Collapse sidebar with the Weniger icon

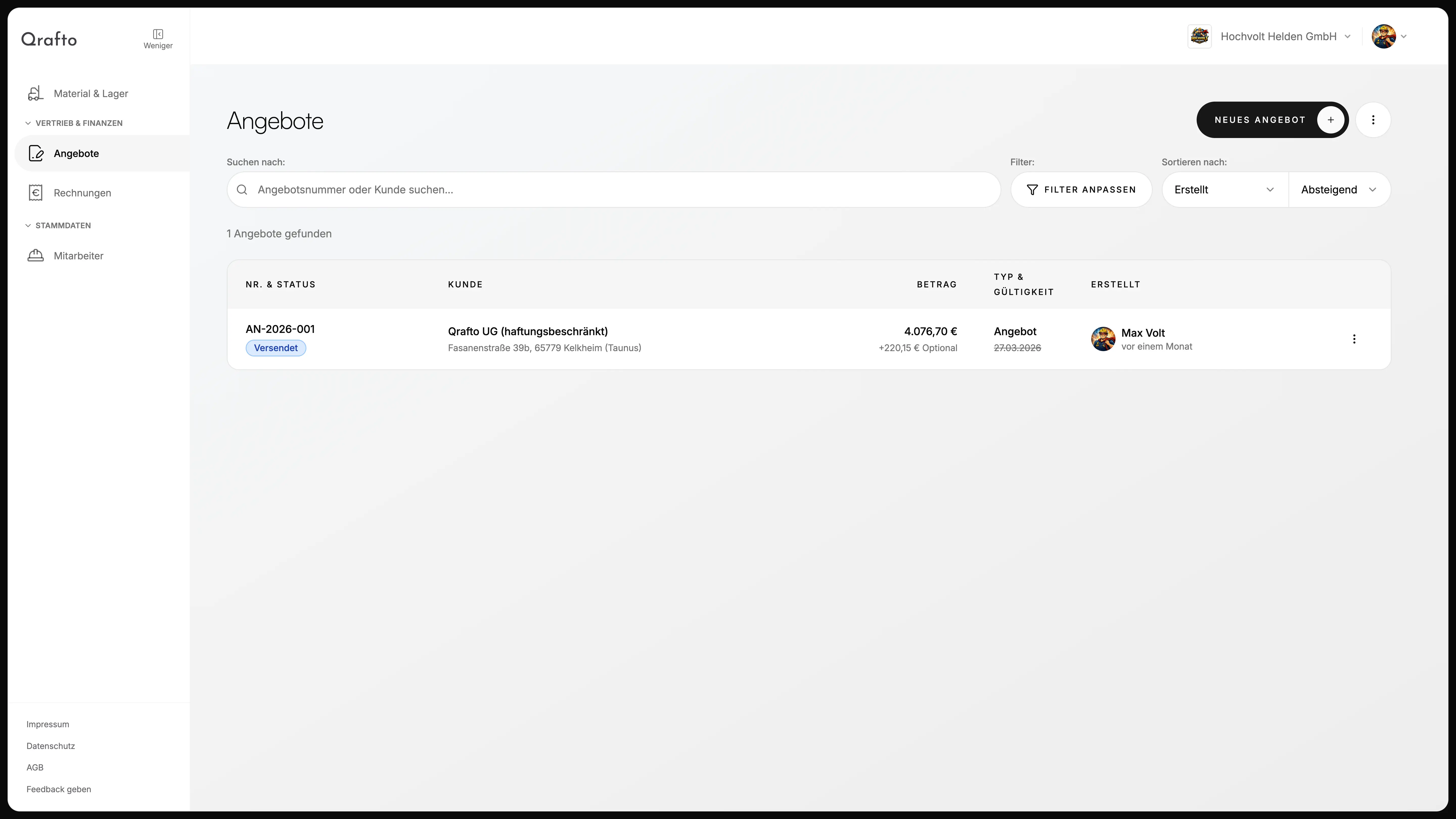(x=158, y=34)
